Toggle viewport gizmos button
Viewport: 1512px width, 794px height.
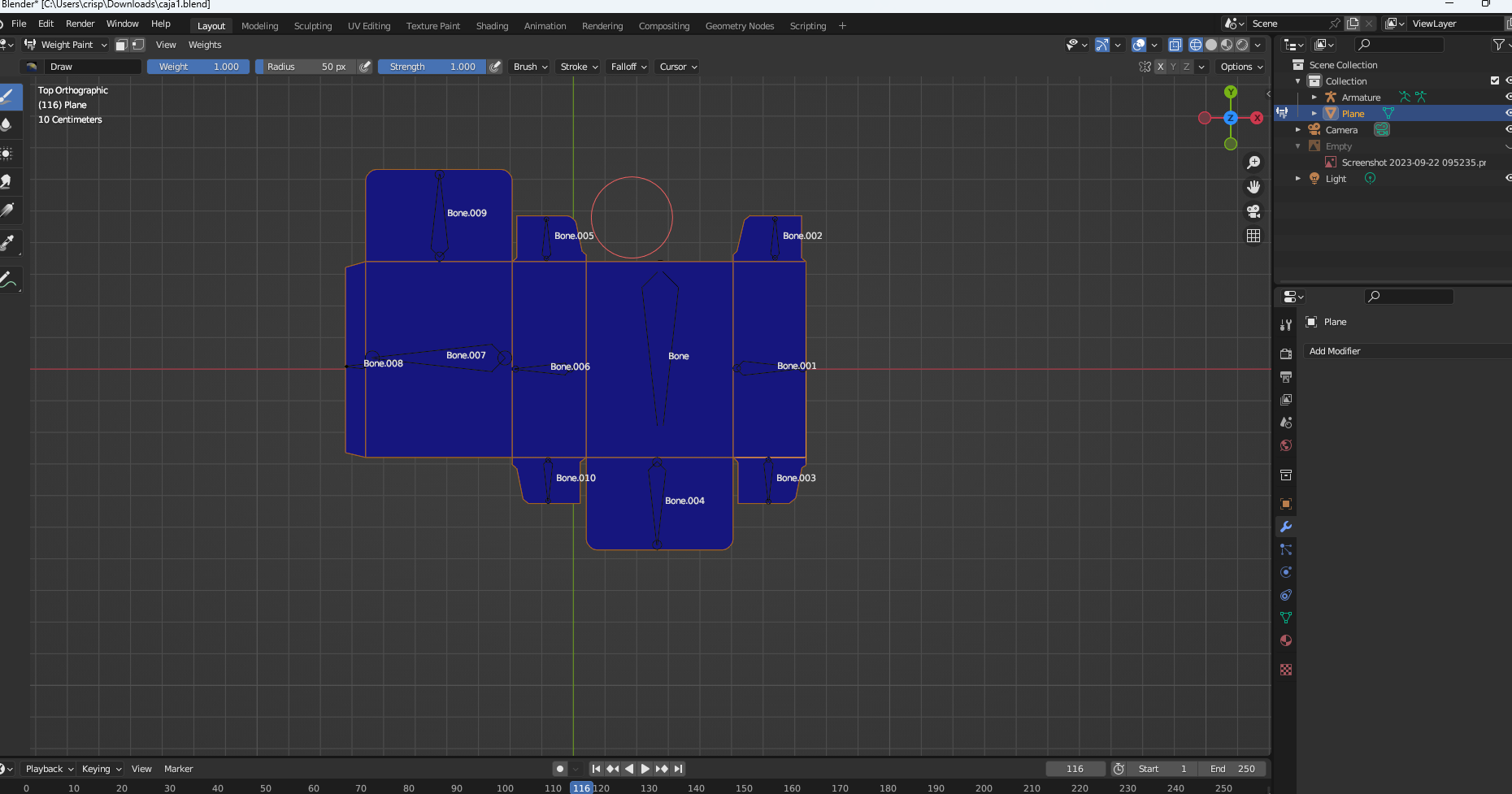(1102, 45)
